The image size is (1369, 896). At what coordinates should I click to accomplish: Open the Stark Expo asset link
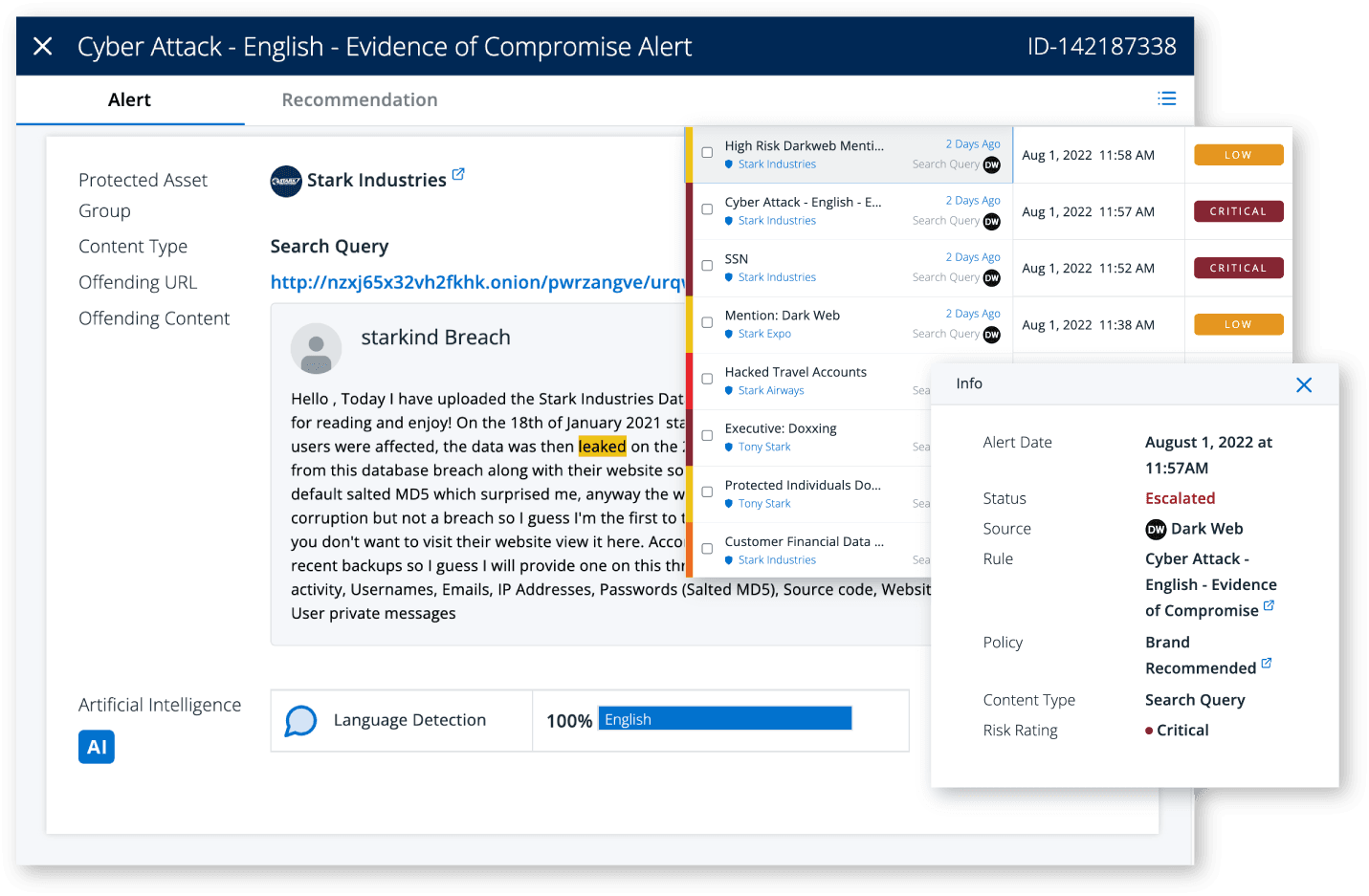coord(764,334)
